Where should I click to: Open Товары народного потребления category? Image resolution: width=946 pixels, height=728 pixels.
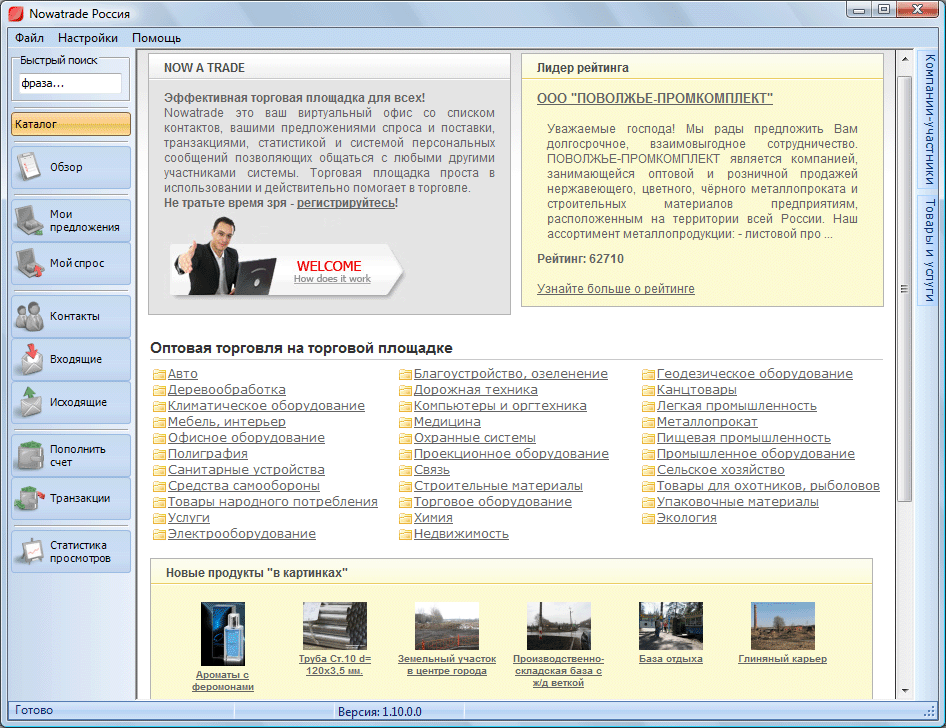273,502
